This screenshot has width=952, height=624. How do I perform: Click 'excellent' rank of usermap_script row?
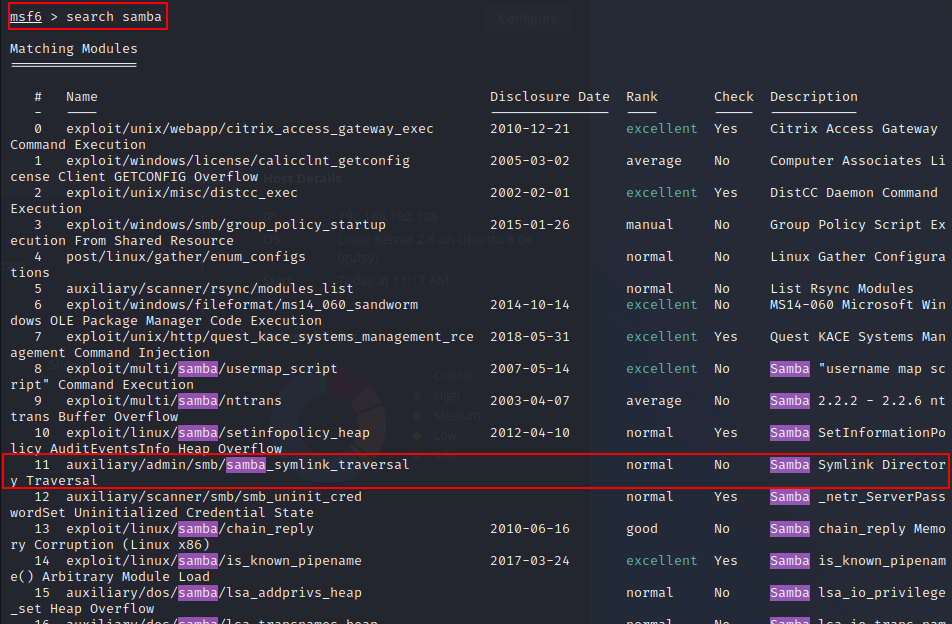662,368
